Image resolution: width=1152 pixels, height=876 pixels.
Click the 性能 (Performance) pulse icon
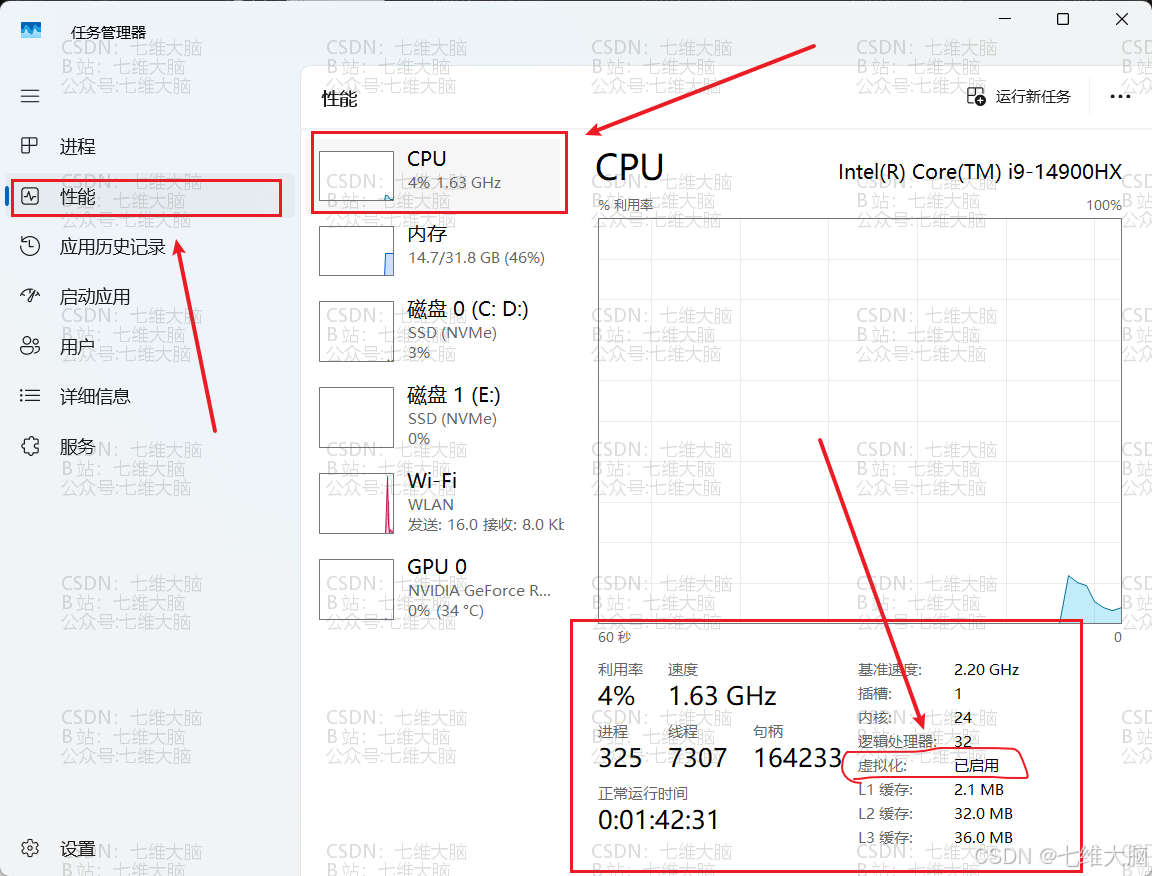pos(30,196)
